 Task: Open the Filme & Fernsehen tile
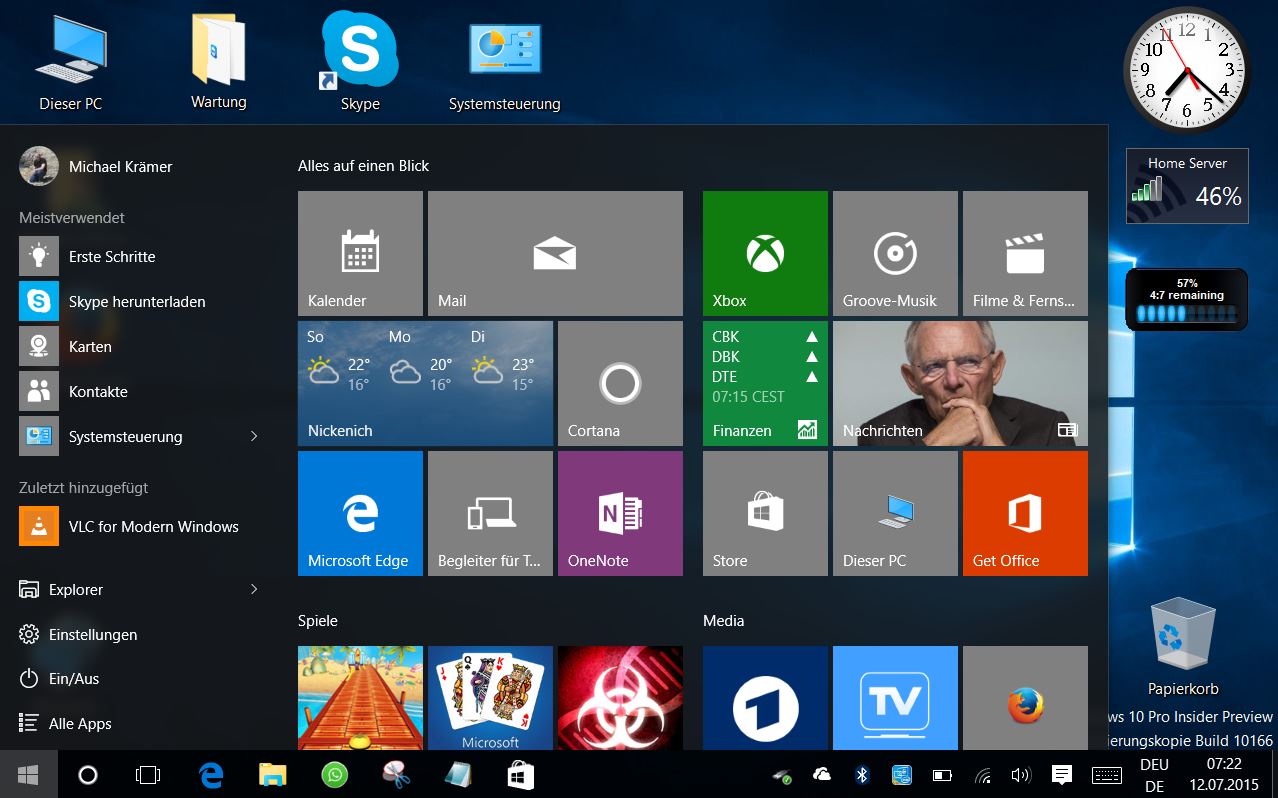coord(1025,253)
